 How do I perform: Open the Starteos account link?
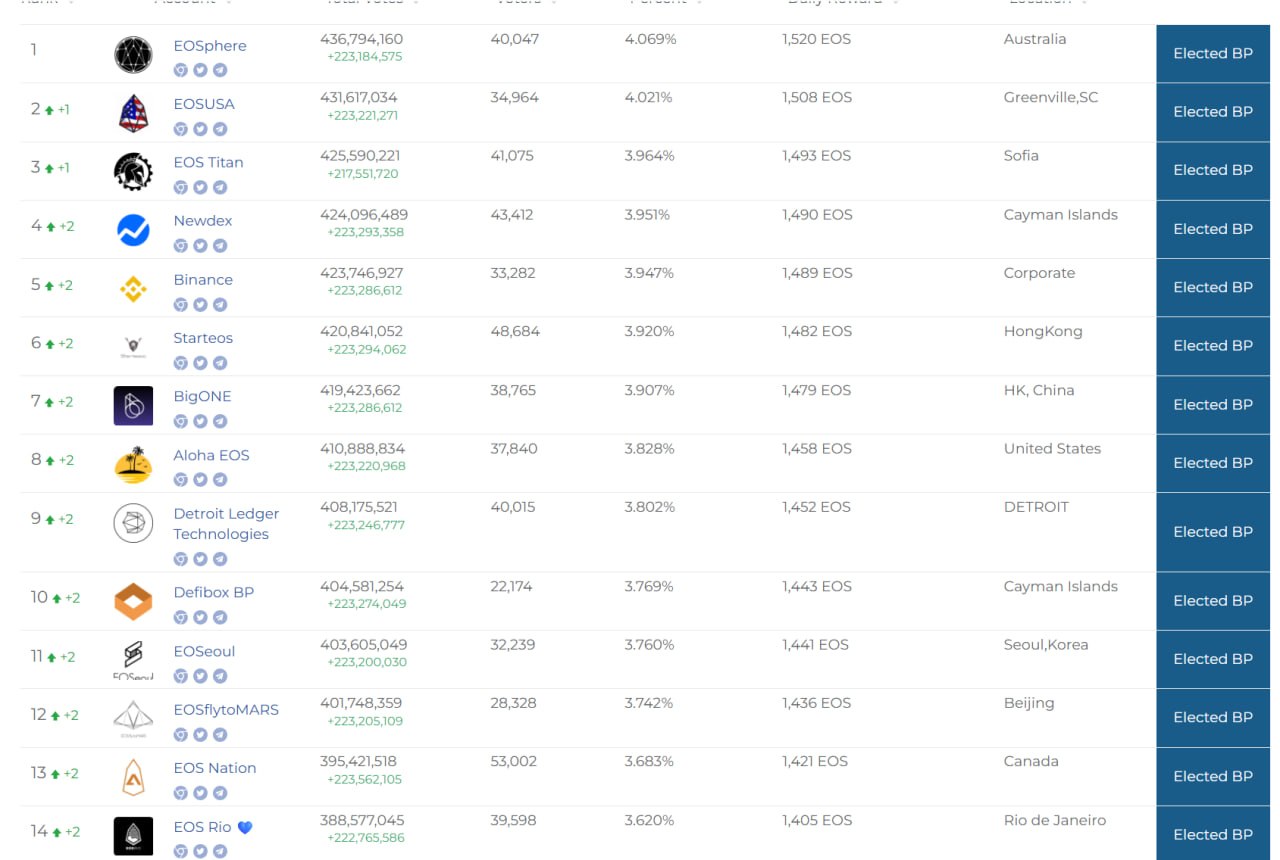(x=203, y=338)
